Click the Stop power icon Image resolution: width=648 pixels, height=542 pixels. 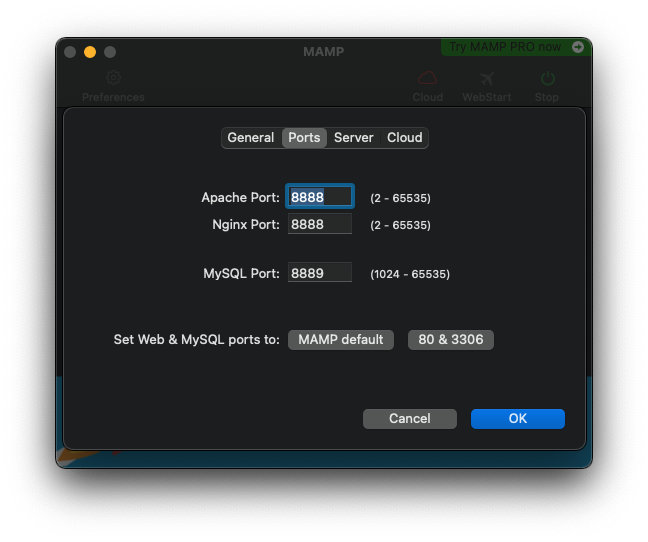(x=547, y=78)
